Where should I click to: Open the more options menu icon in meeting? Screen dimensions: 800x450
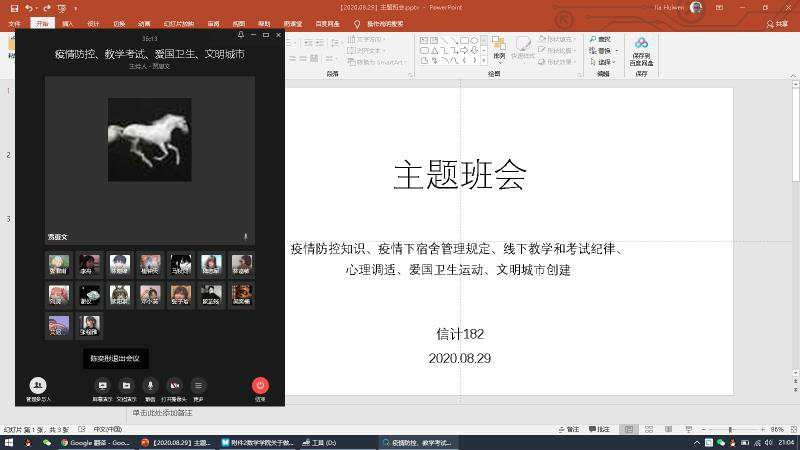click(x=199, y=385)
